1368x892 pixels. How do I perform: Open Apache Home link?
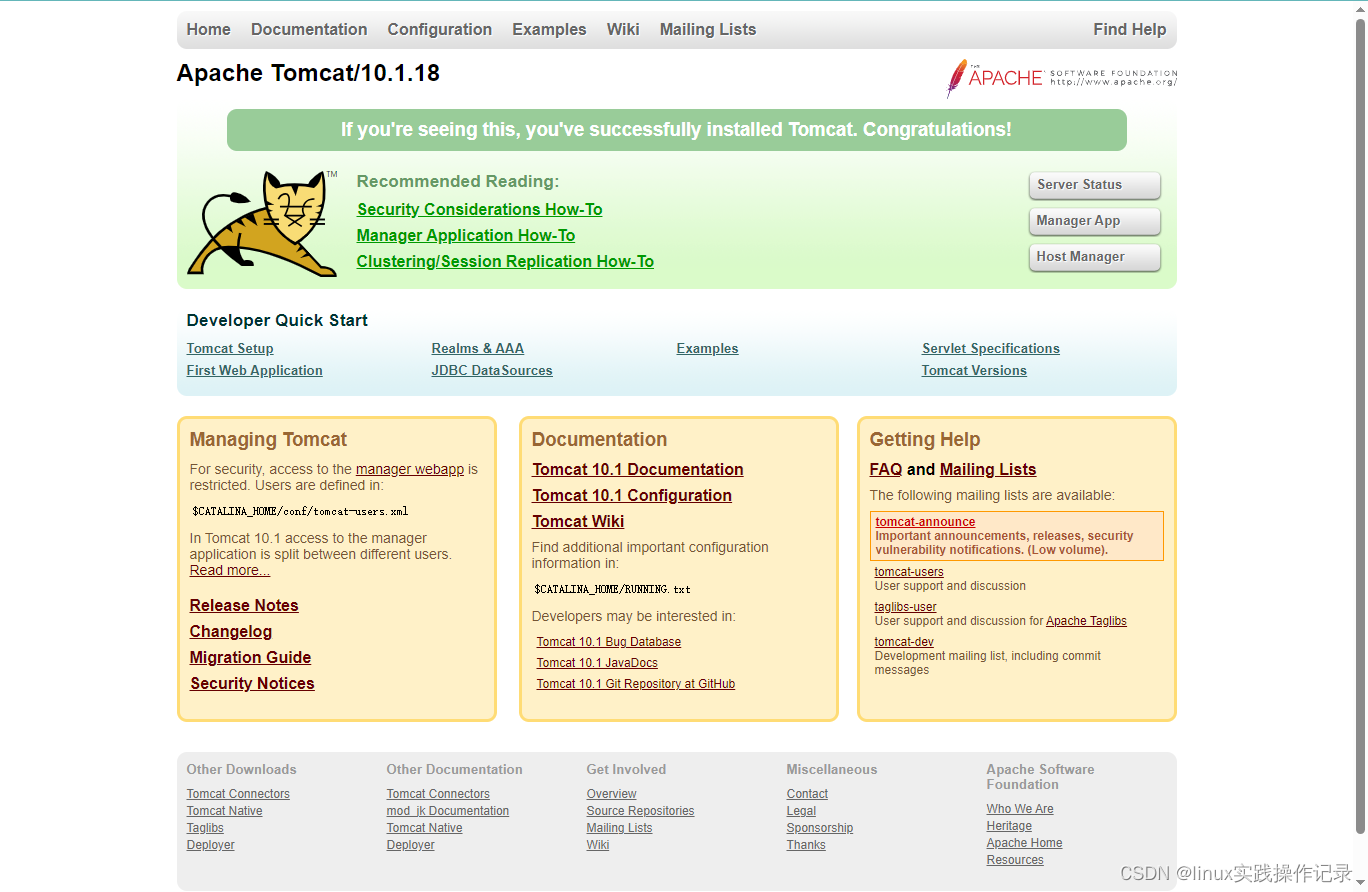click(1024, 843)
